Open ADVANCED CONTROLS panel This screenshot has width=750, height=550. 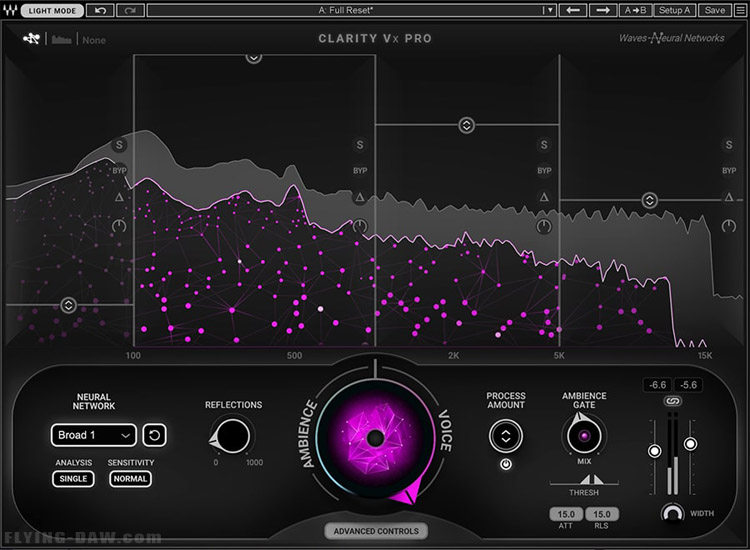(x=376, y=531)
